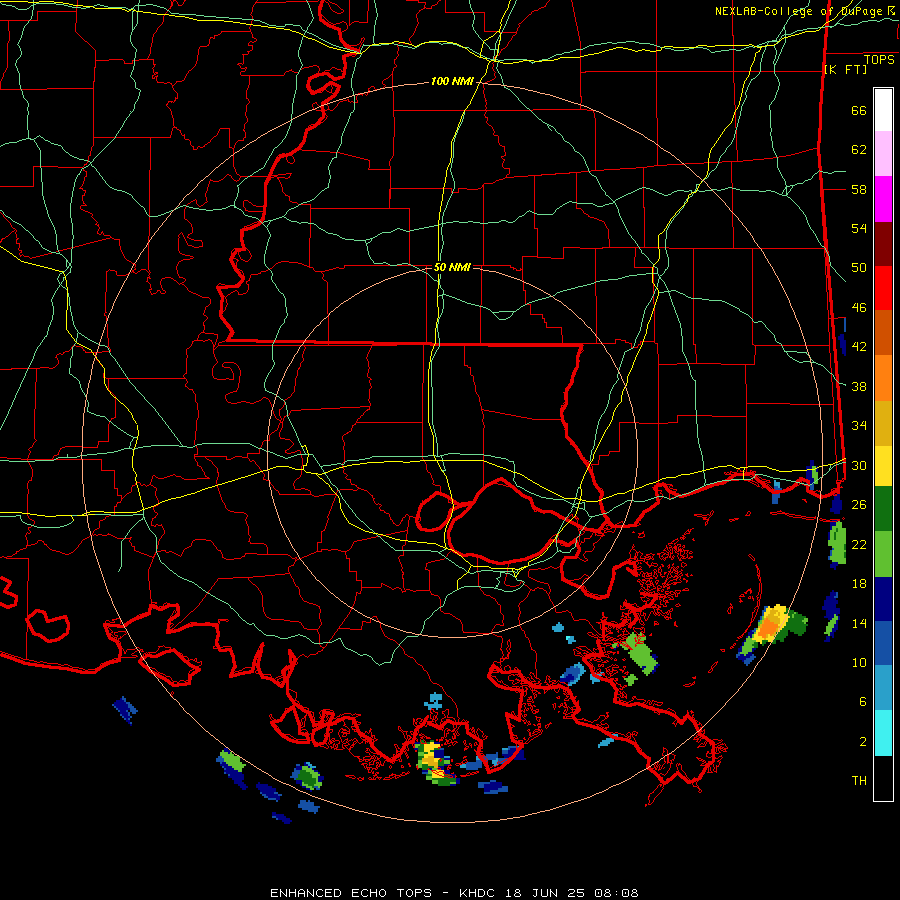Click the magenta legend swatch
Viewport: 900px width, 900px height.
click(883, 199)
